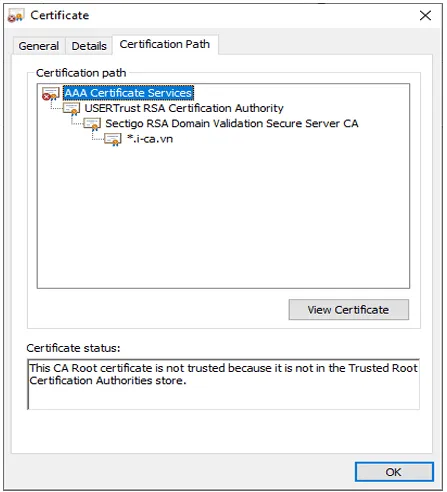Select the *.i-ca.vn leaf certificate

click(x=150, y=139)
